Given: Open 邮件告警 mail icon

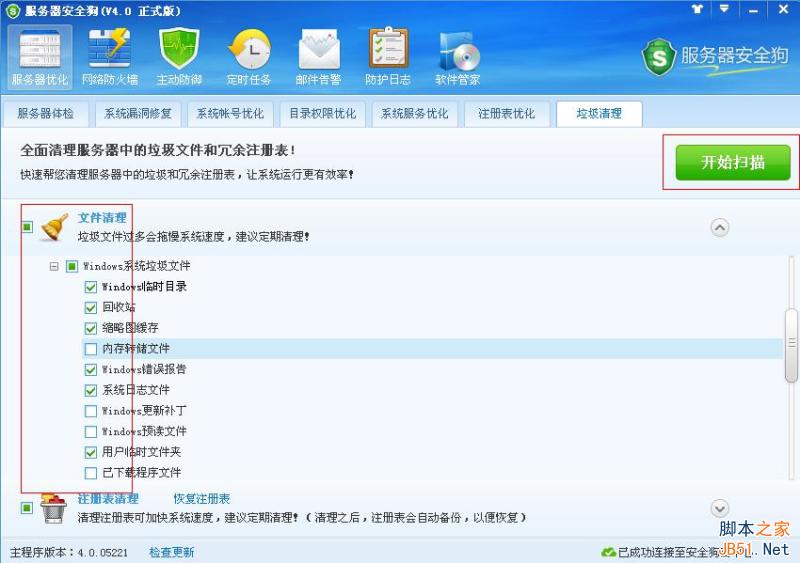Looking at the screenshot, I should pos(318,56).
